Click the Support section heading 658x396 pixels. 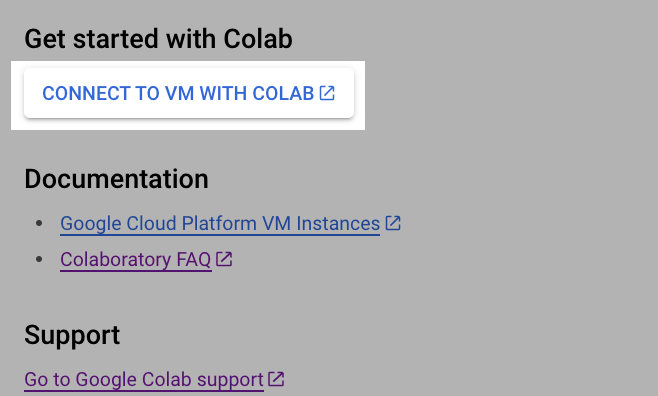72,335
